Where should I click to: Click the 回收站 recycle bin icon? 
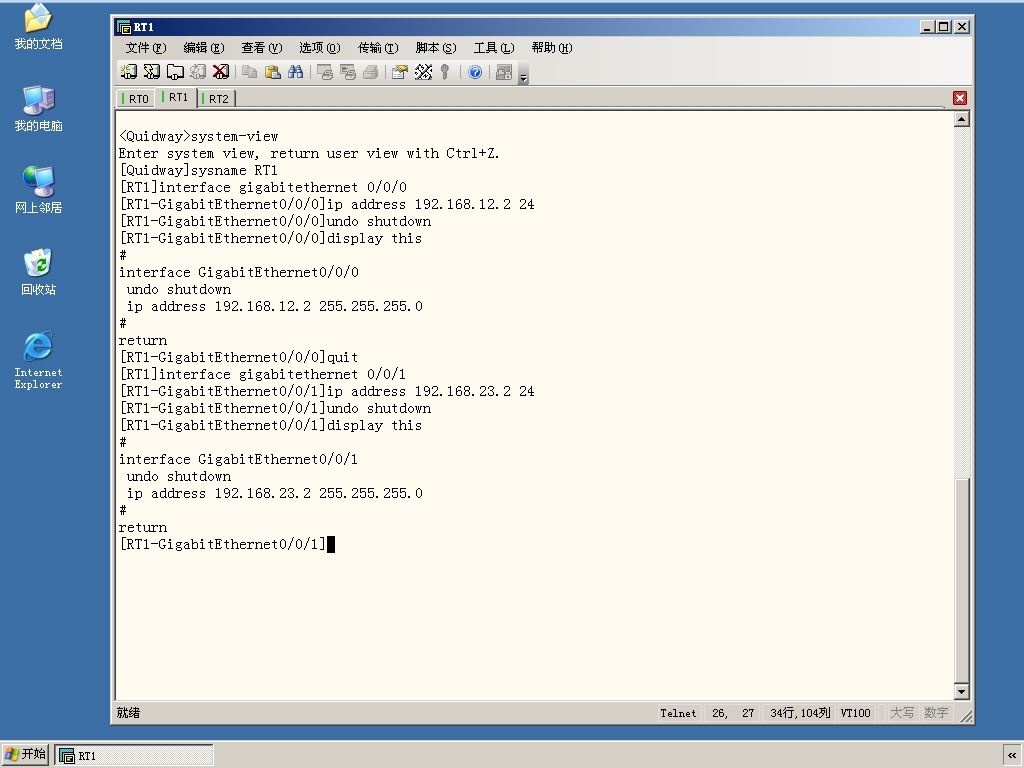[39, 272]
